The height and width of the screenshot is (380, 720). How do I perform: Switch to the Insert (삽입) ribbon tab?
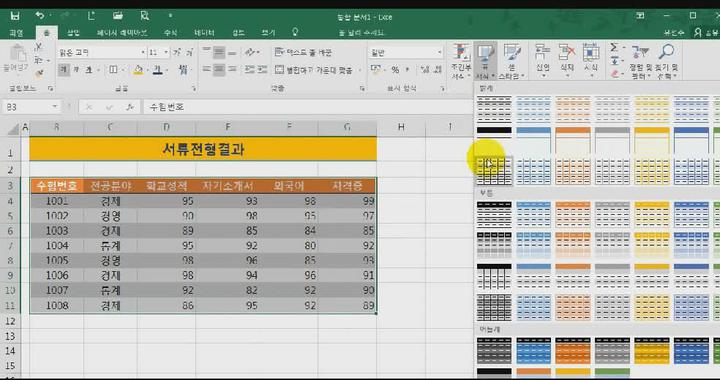point(73,33)
